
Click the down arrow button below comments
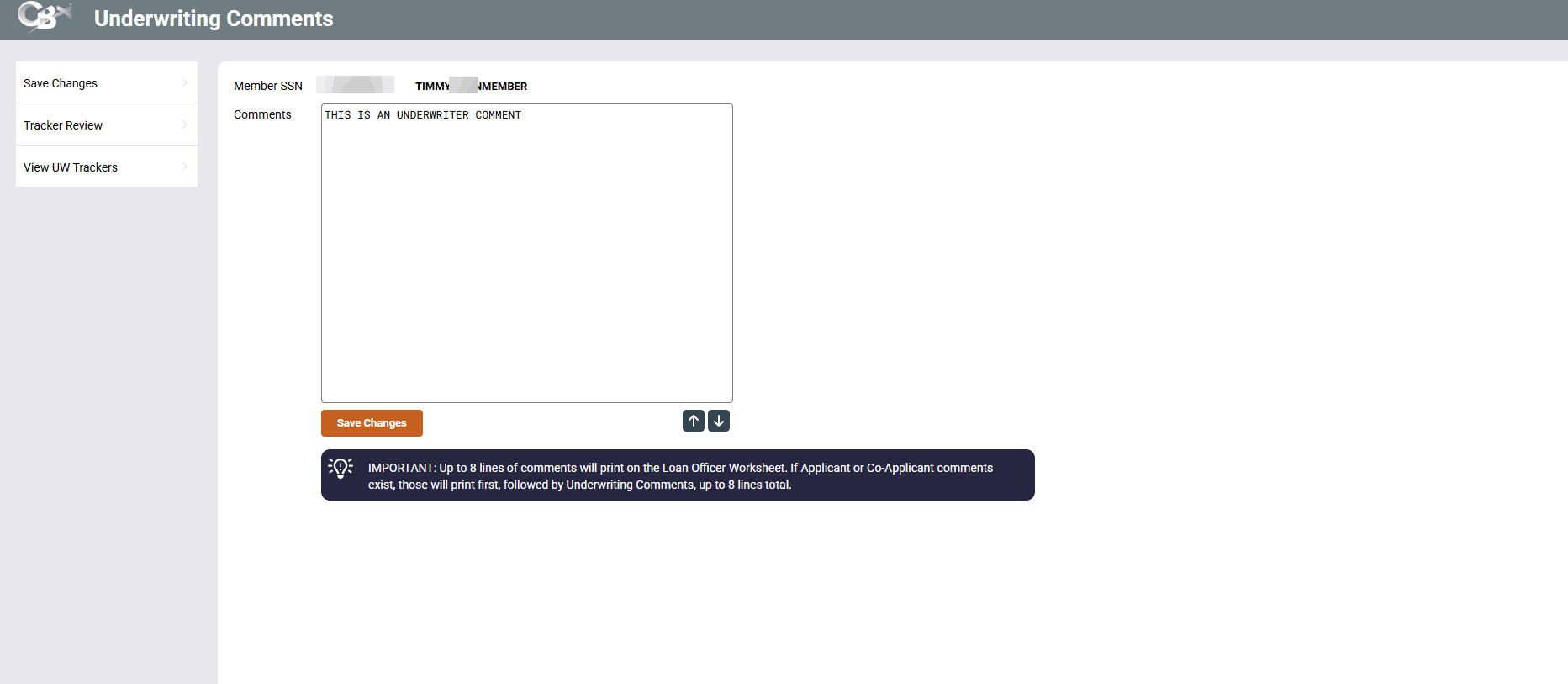point(719,421)
